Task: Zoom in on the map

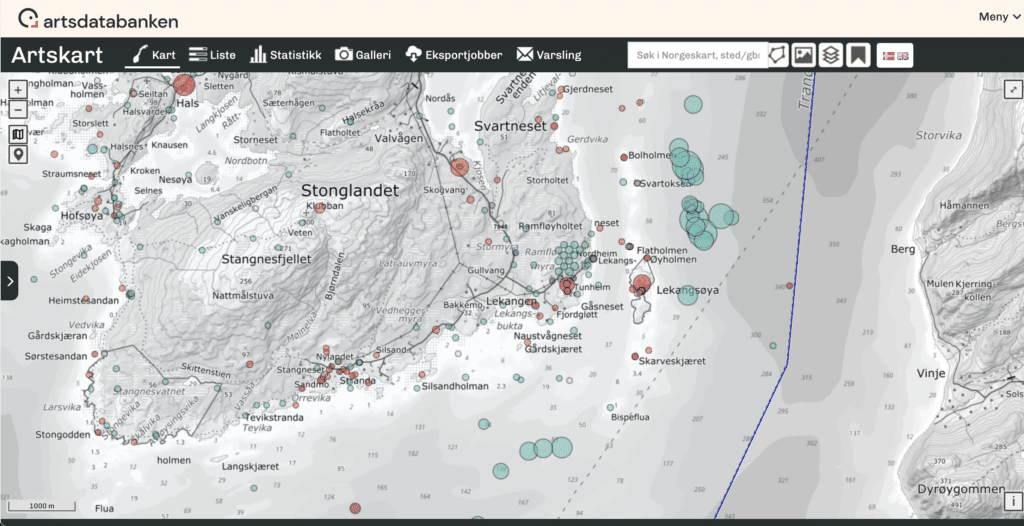Action: 18,90
